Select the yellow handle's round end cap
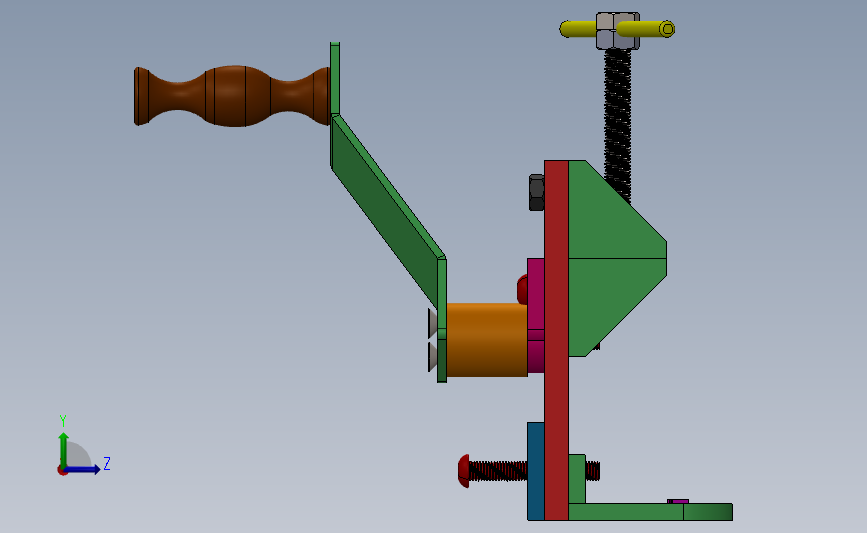 point(667,29)
